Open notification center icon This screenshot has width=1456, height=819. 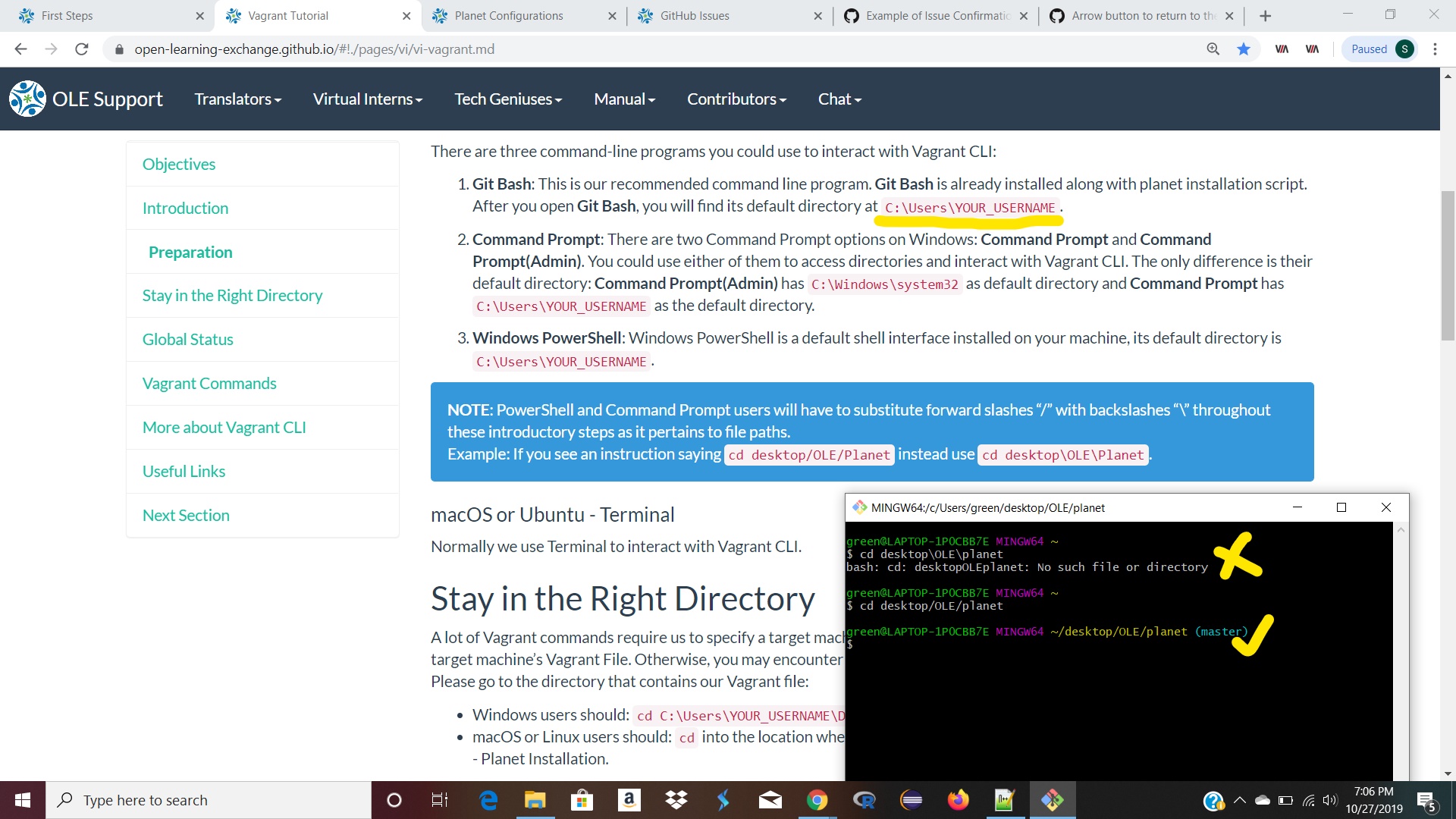coord(1426,800)
